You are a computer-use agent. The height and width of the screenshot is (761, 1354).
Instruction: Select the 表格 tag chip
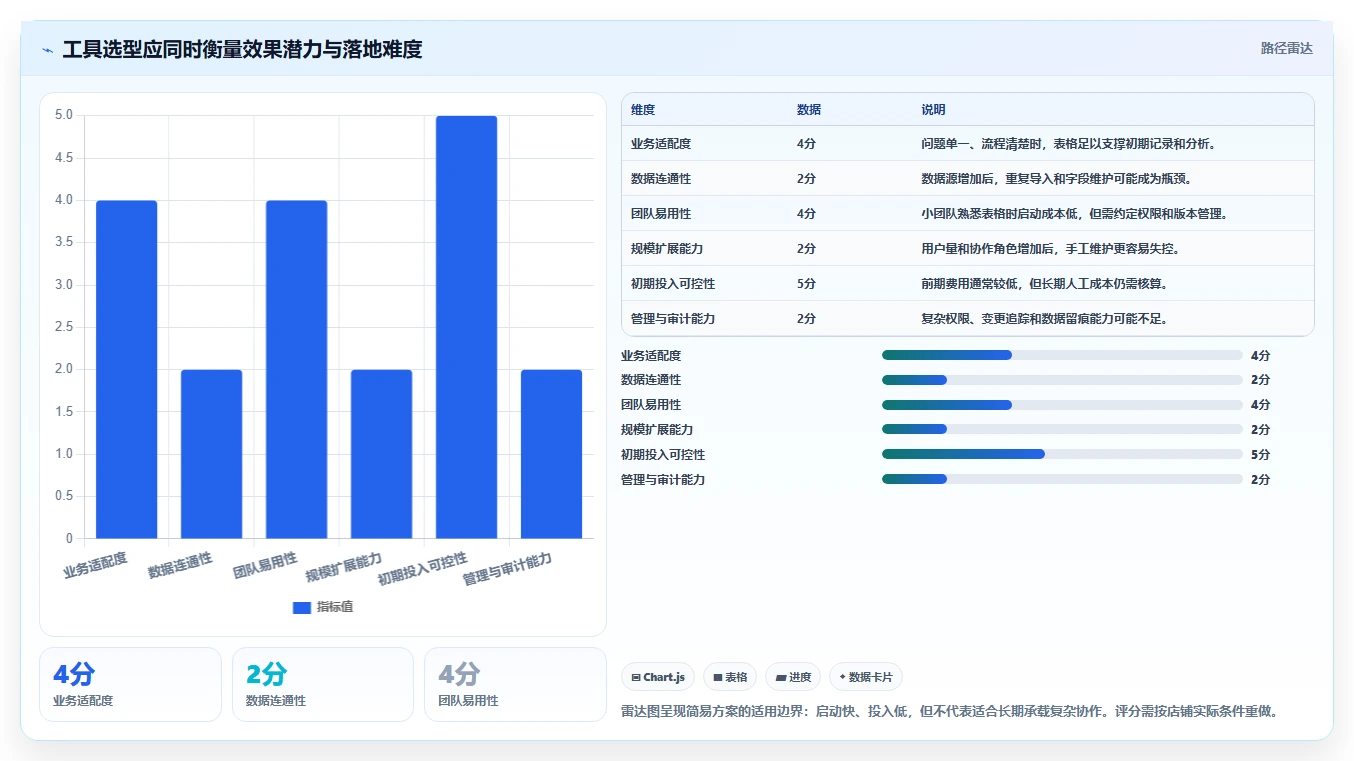tap(730, 677)
